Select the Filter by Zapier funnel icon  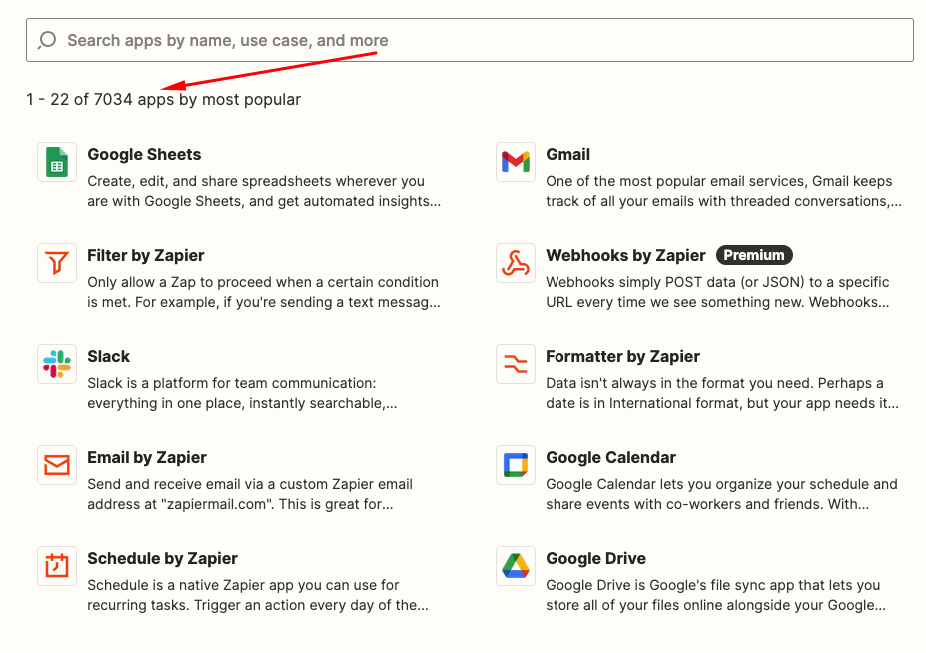click(x=57, y=264)
